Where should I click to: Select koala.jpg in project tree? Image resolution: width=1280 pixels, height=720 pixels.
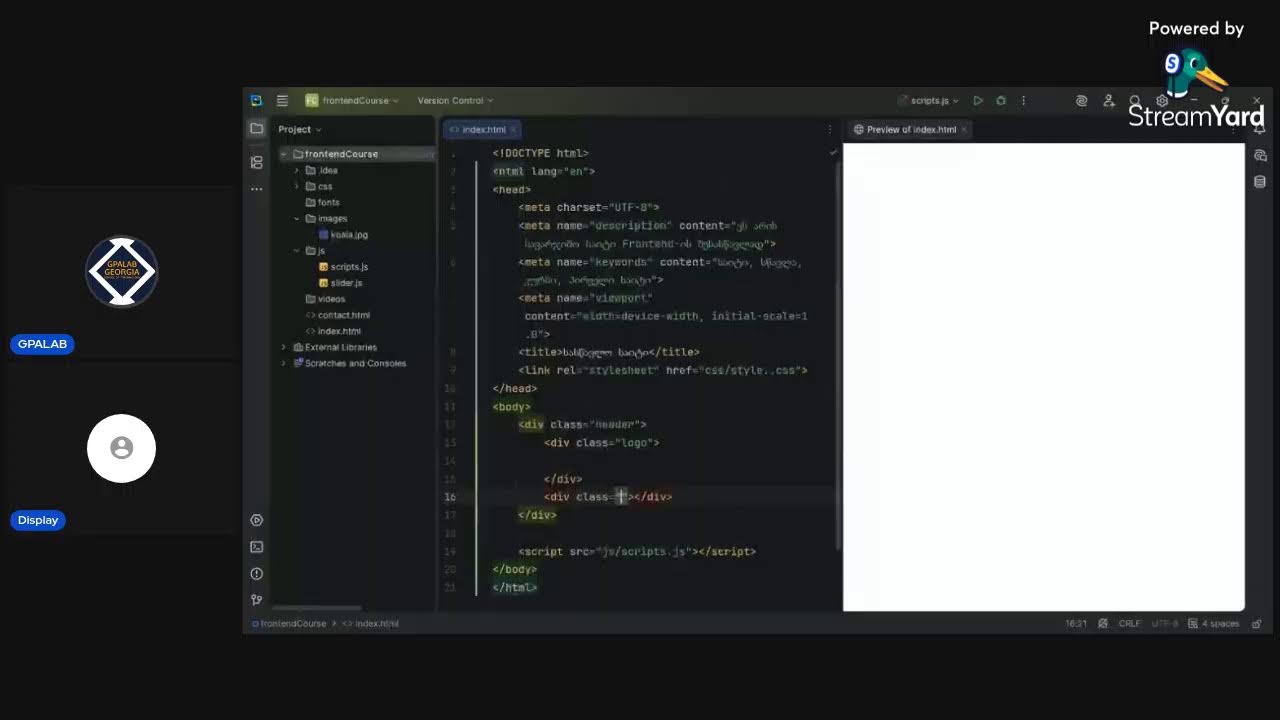tap(343, 235)
